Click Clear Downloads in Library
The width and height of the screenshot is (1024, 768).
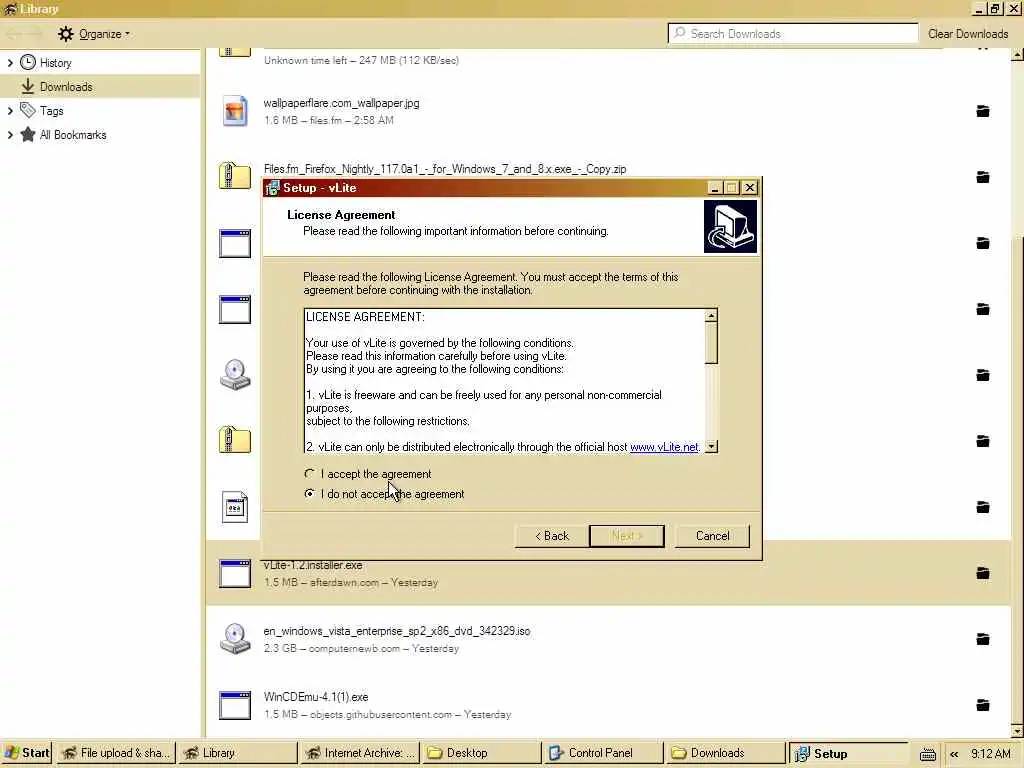(968, 34)
